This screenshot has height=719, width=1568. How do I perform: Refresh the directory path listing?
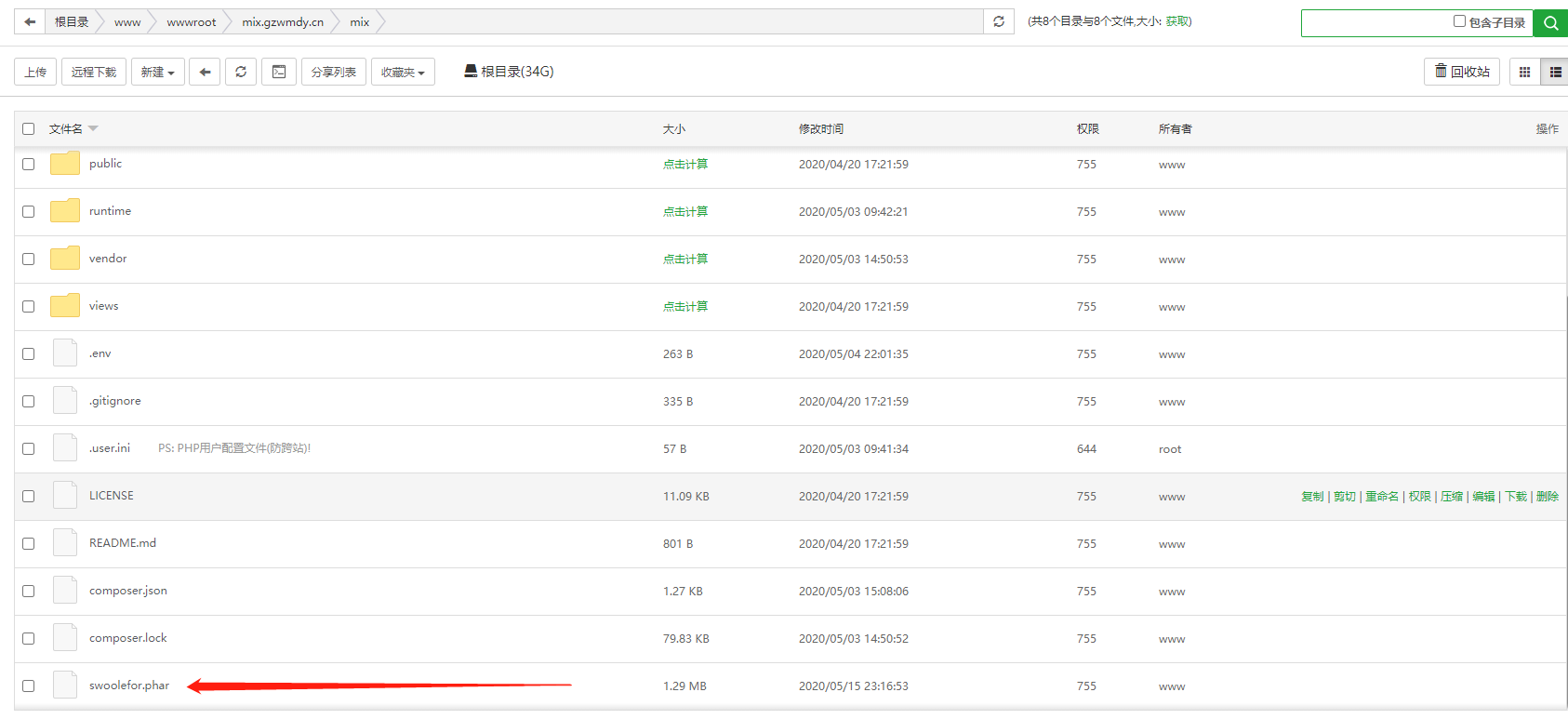click(998, 21)
